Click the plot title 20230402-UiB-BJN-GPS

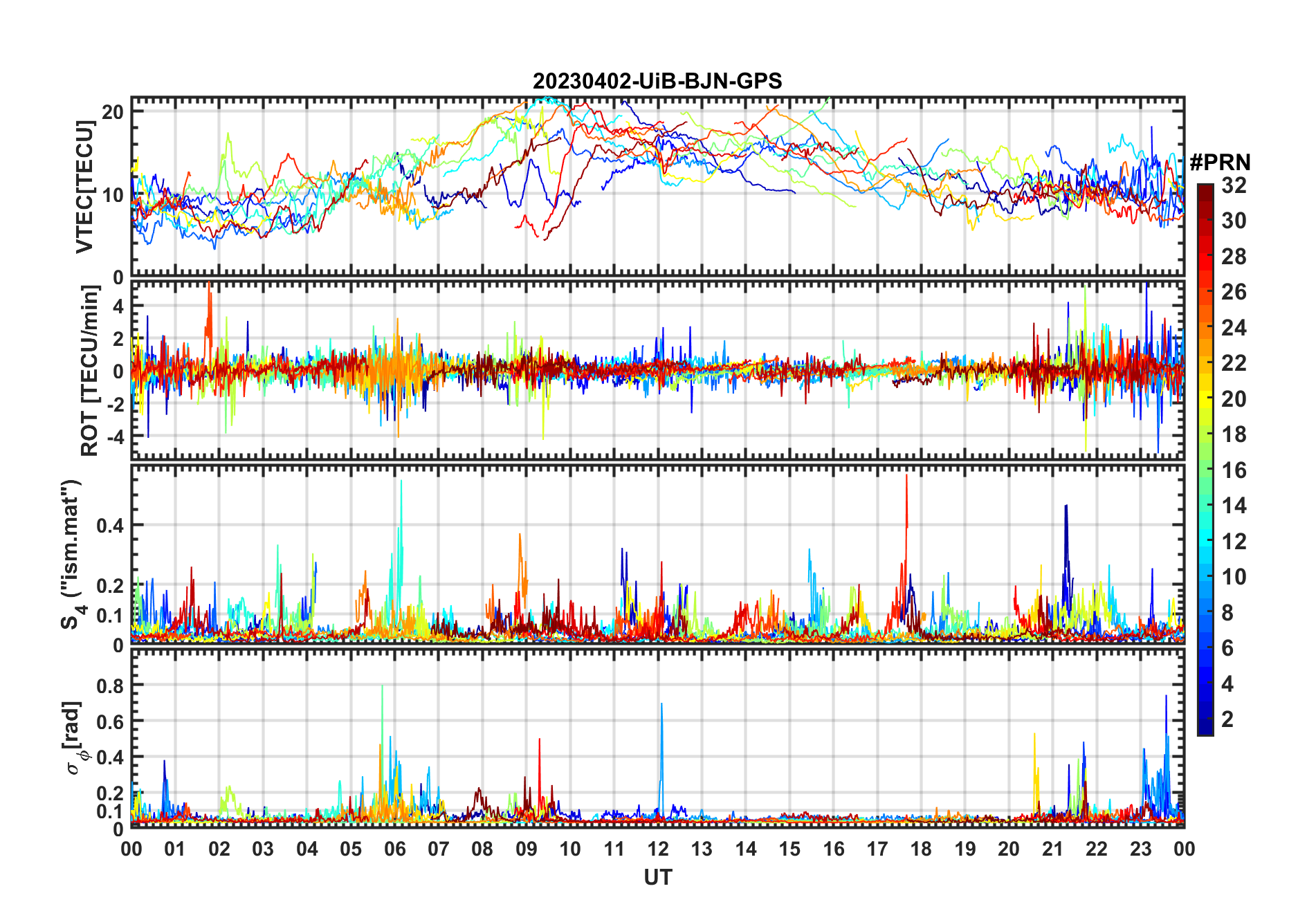[x=657, y=82]
